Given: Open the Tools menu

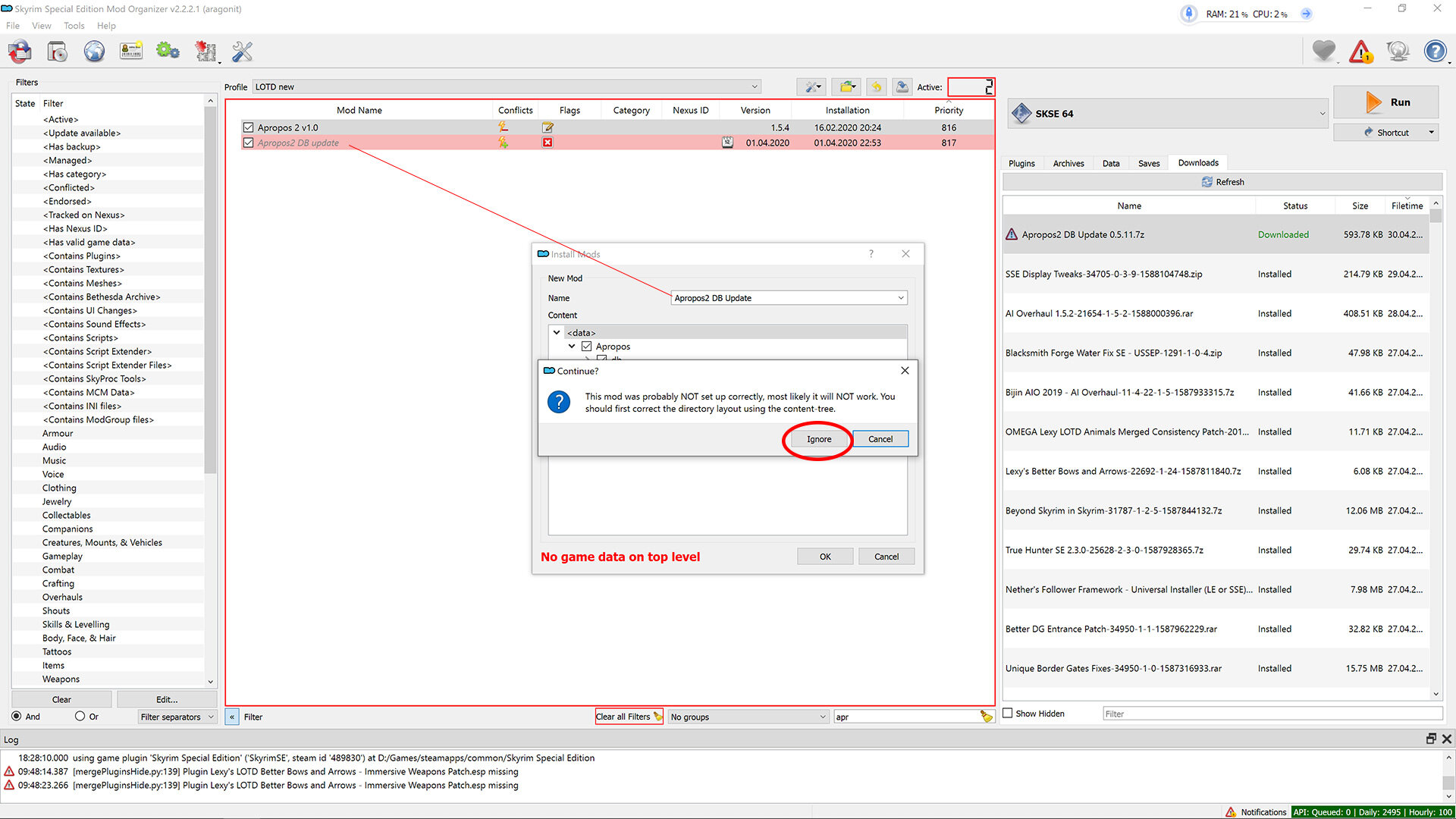Looking at the screenshot, I should coord(74,26).
